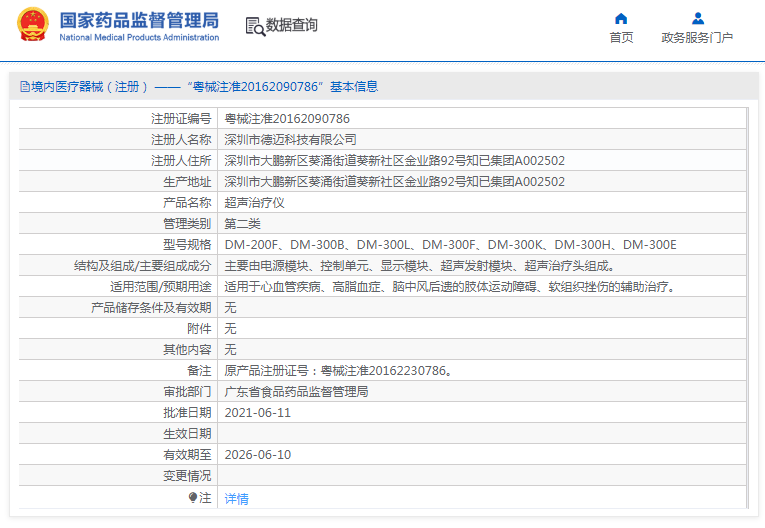
Task: Select registration number value 粤械注准20162090786
Action: [287, 119]
